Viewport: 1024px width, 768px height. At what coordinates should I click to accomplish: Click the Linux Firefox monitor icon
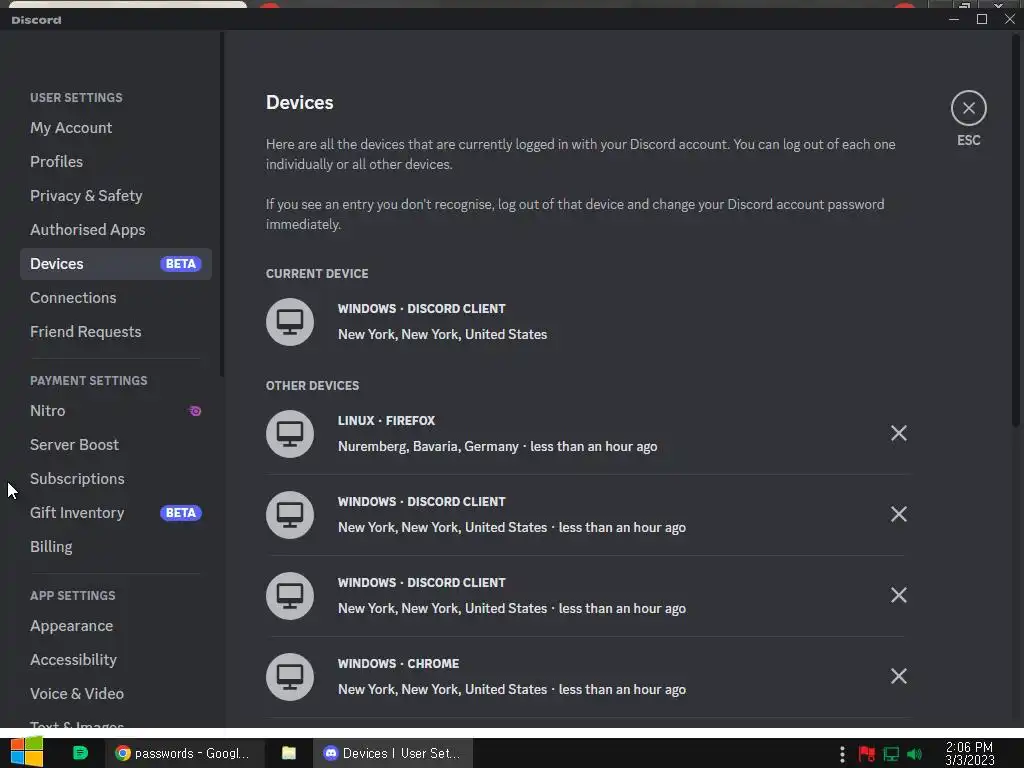point(290,434)
